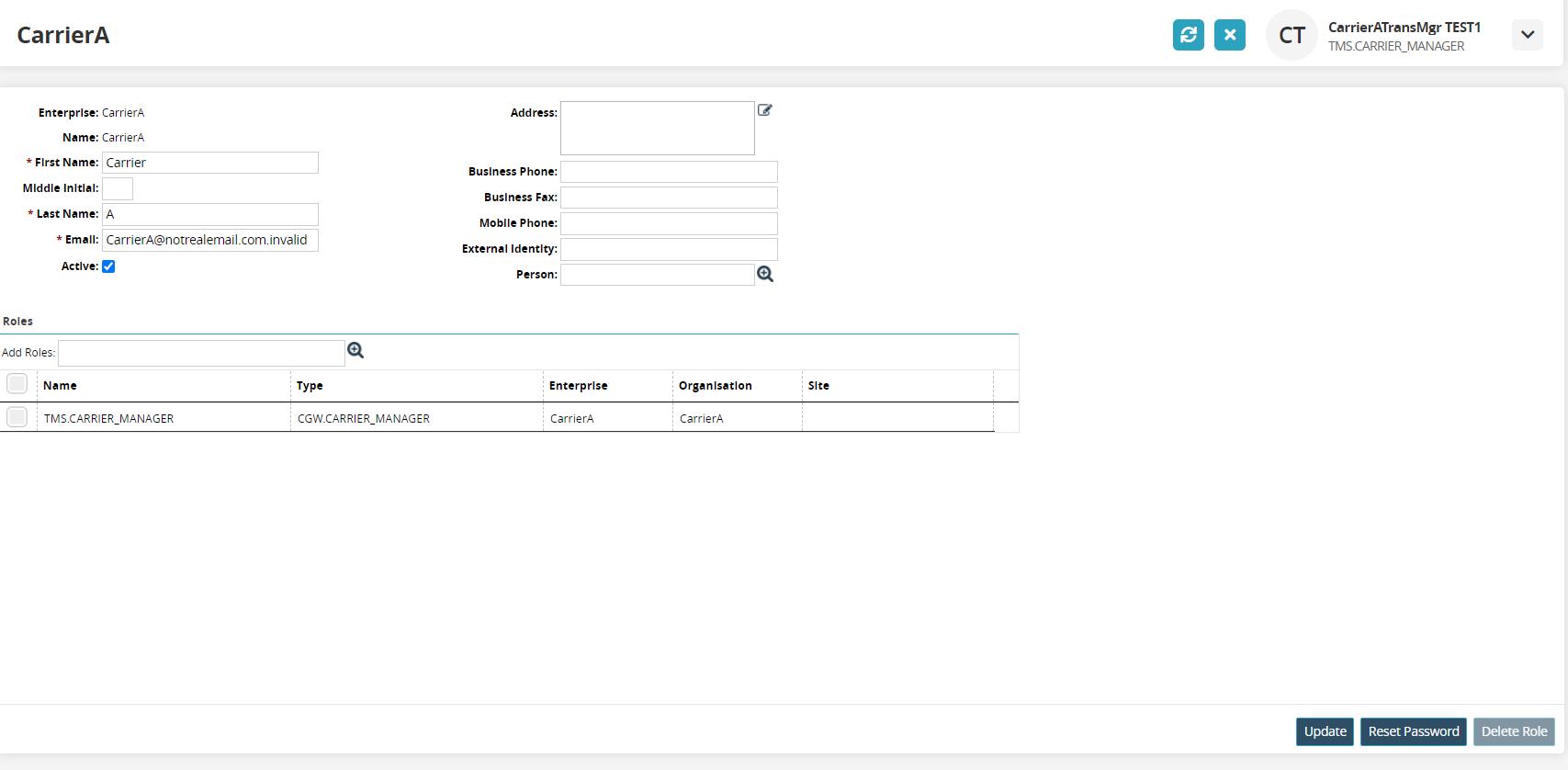Click into the Email field

pyautogui.click(x=210, y=240)
